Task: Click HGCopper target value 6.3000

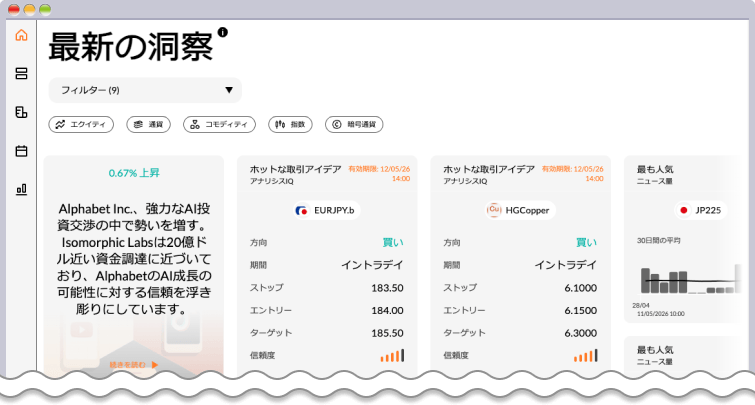Action: (x=581, y=333)
